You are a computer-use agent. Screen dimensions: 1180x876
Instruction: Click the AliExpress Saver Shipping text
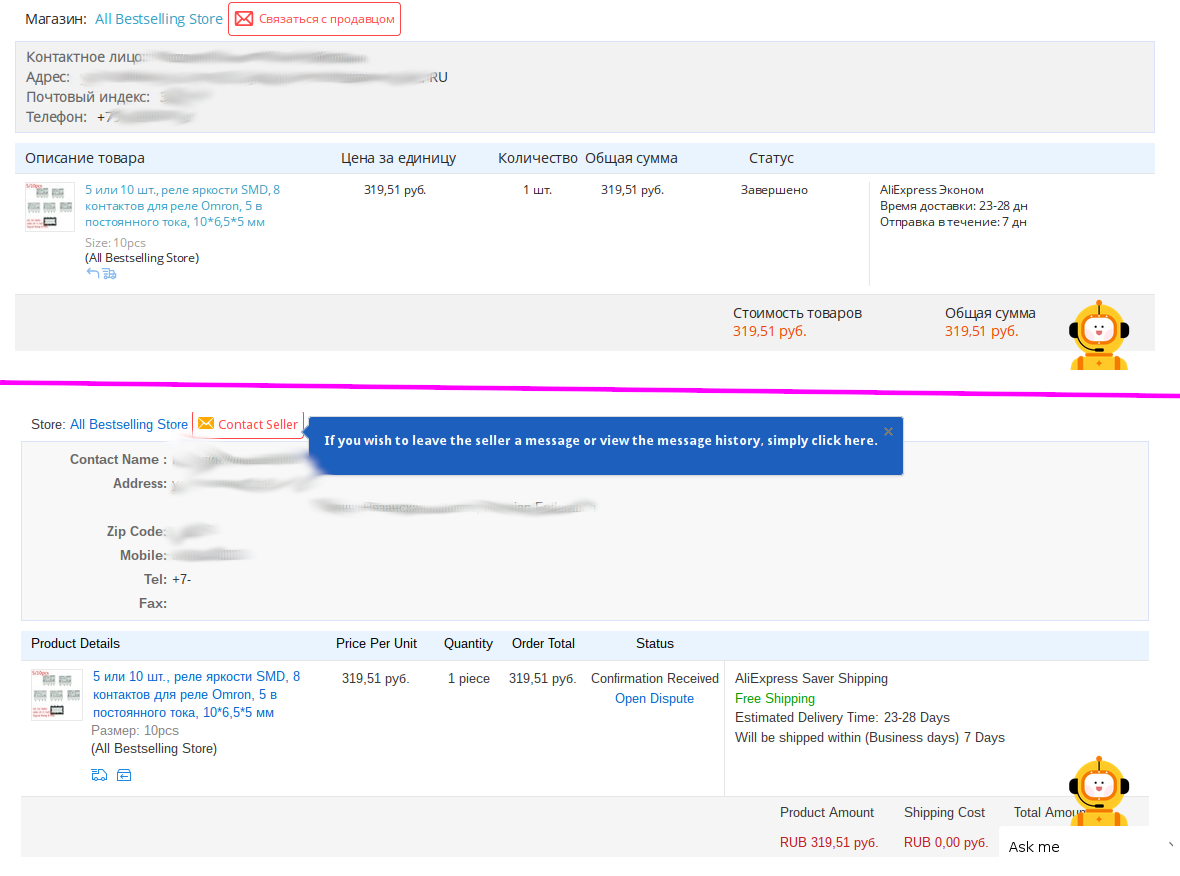[x=811, y=678]
